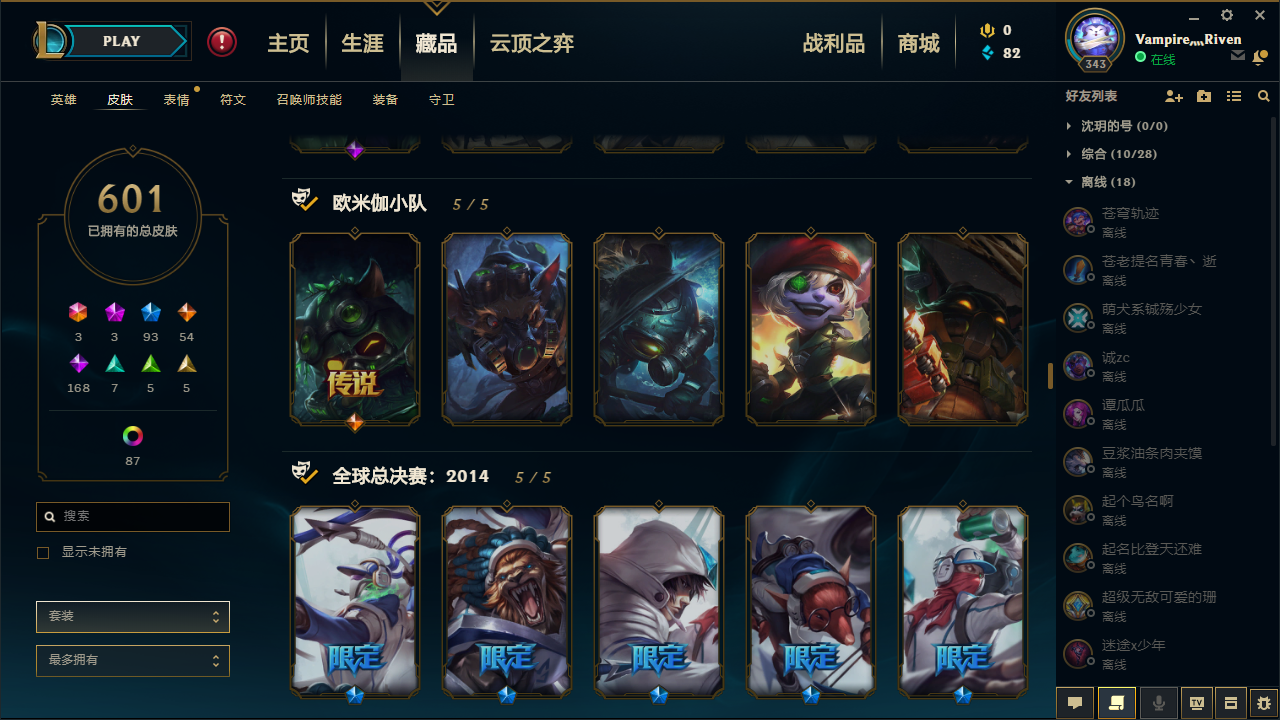Open the add friend icon
Screen dimensions: 1280x720
tap(1174, 96)
